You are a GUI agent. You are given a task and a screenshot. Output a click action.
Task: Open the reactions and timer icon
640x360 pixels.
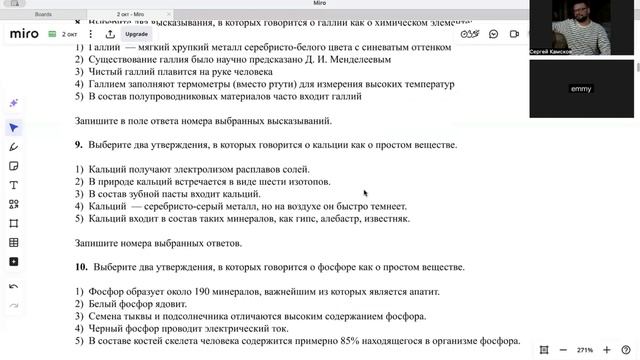pos(470,34)
